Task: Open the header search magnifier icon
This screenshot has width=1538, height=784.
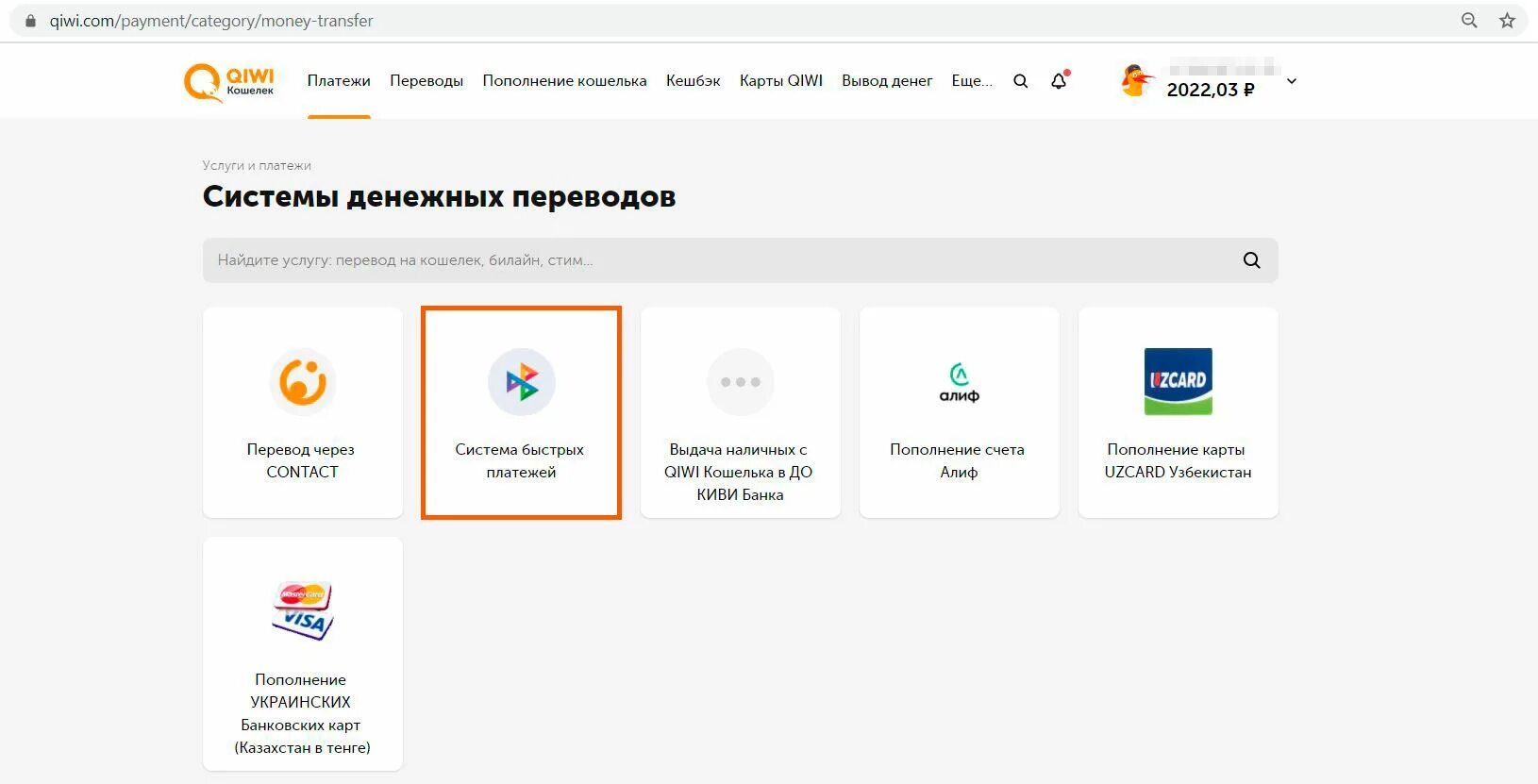Action: (x=1020, y=81)
